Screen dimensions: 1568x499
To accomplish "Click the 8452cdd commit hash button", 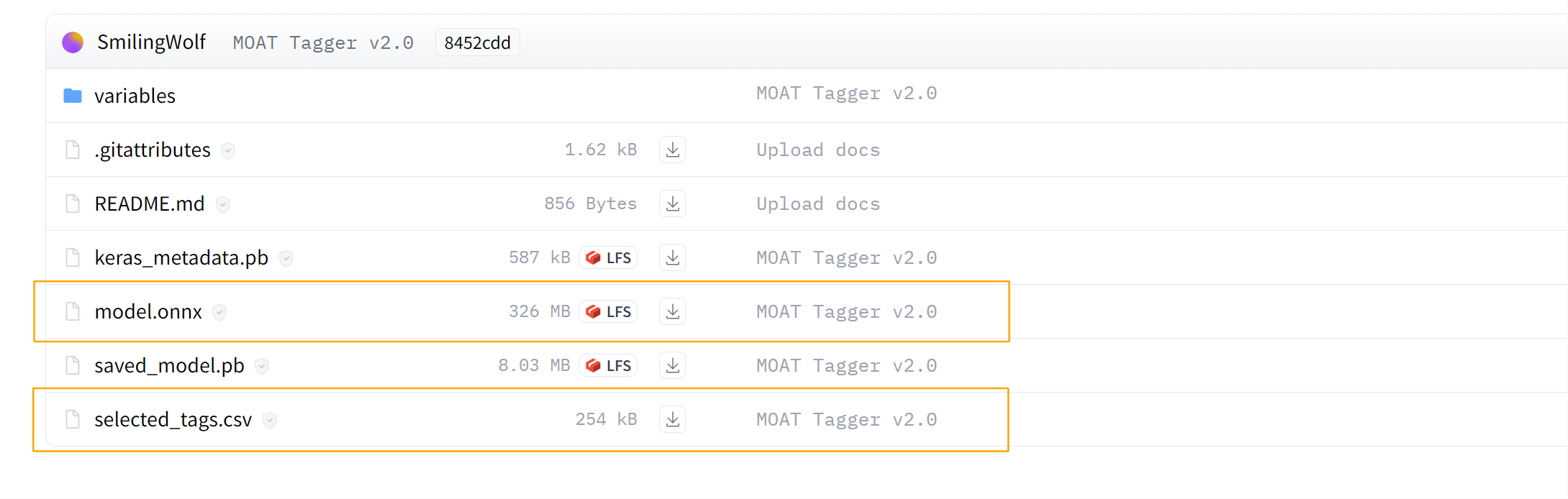I will (x=478, y=42).
